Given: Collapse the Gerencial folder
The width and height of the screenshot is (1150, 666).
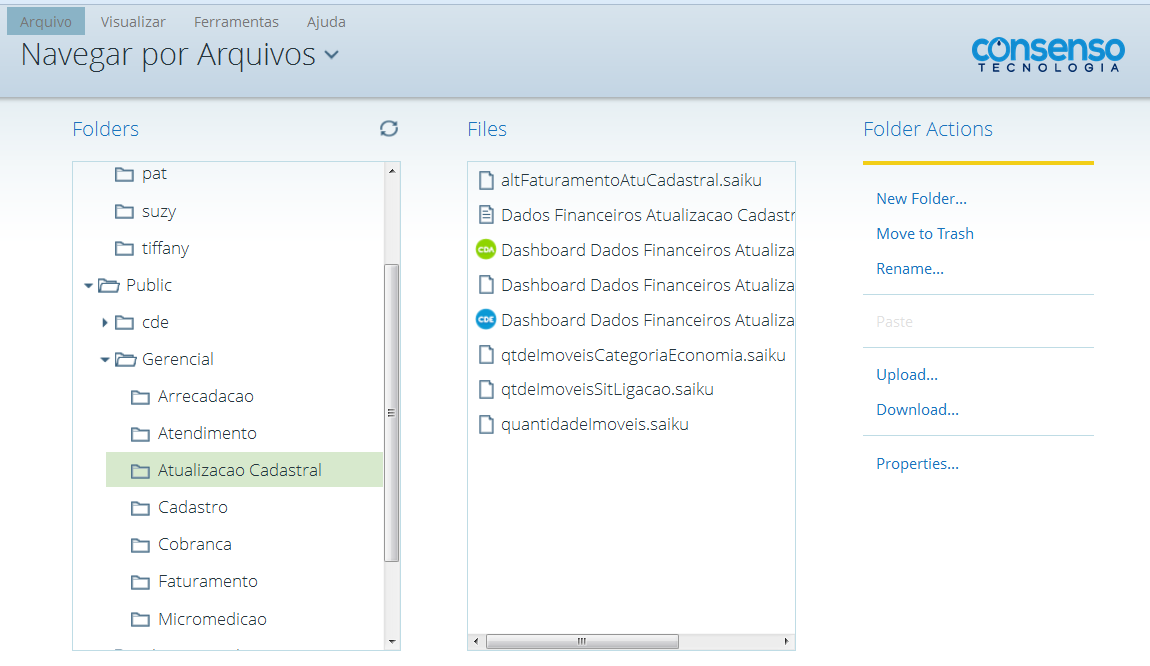Looking at the screenshot, I should [x=104, y=359].
